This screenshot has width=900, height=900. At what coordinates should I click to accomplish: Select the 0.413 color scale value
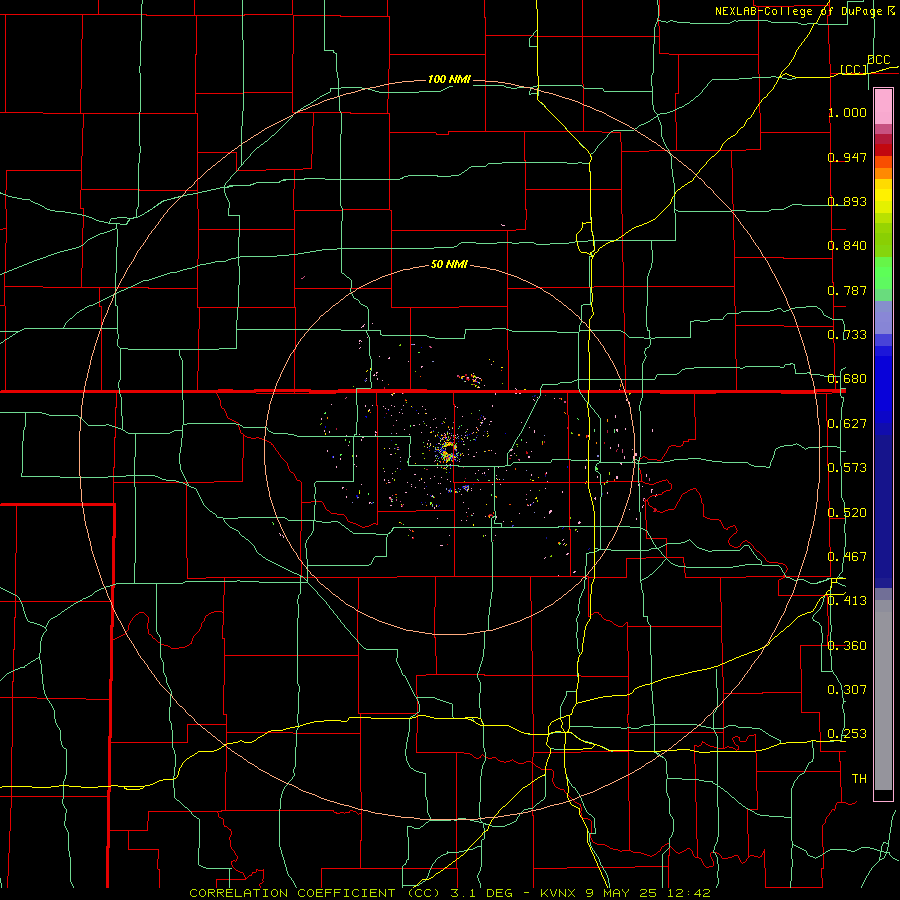click(x=847, y=601)
